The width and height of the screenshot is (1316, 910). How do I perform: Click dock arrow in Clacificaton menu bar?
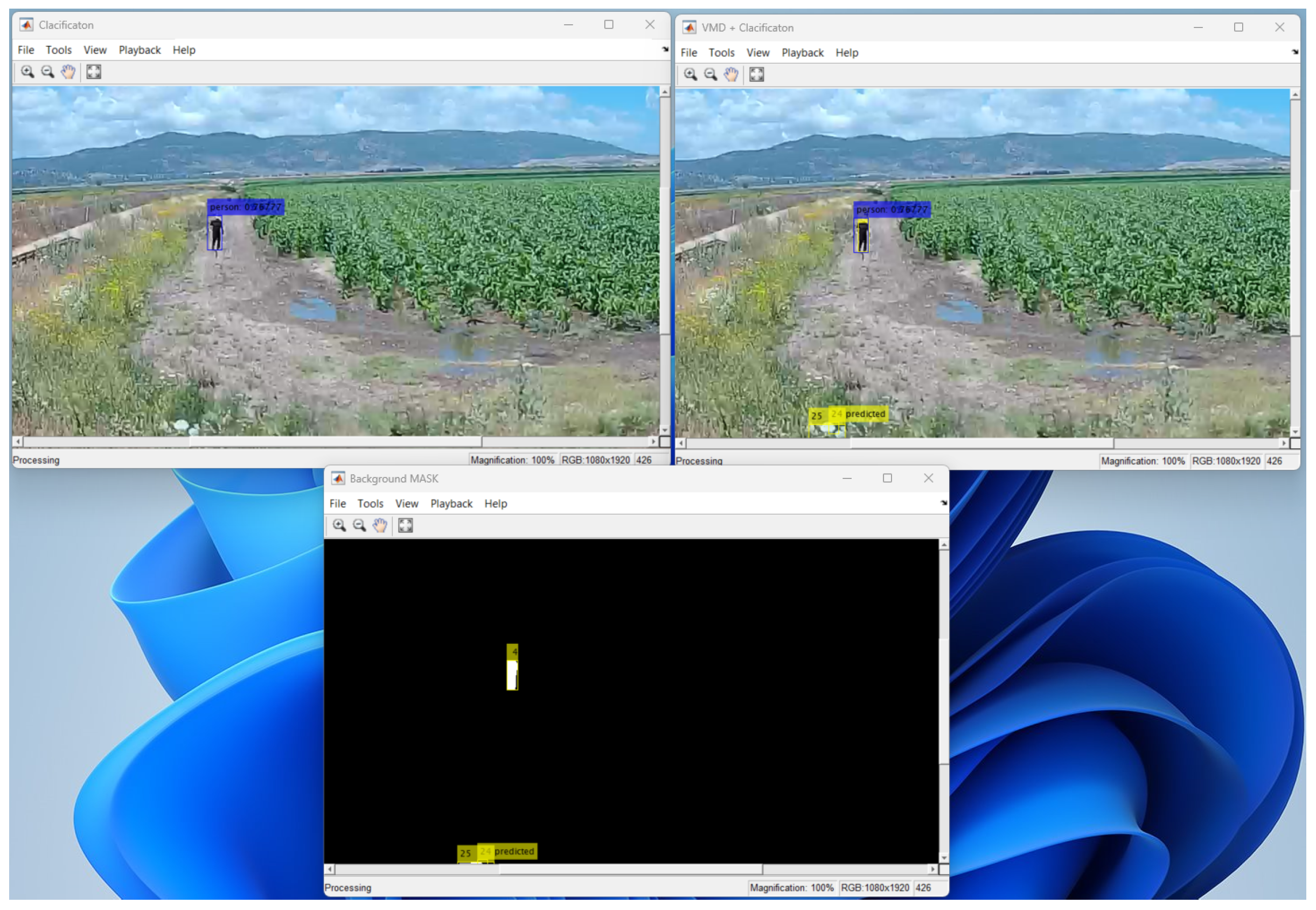click(665, 50)
